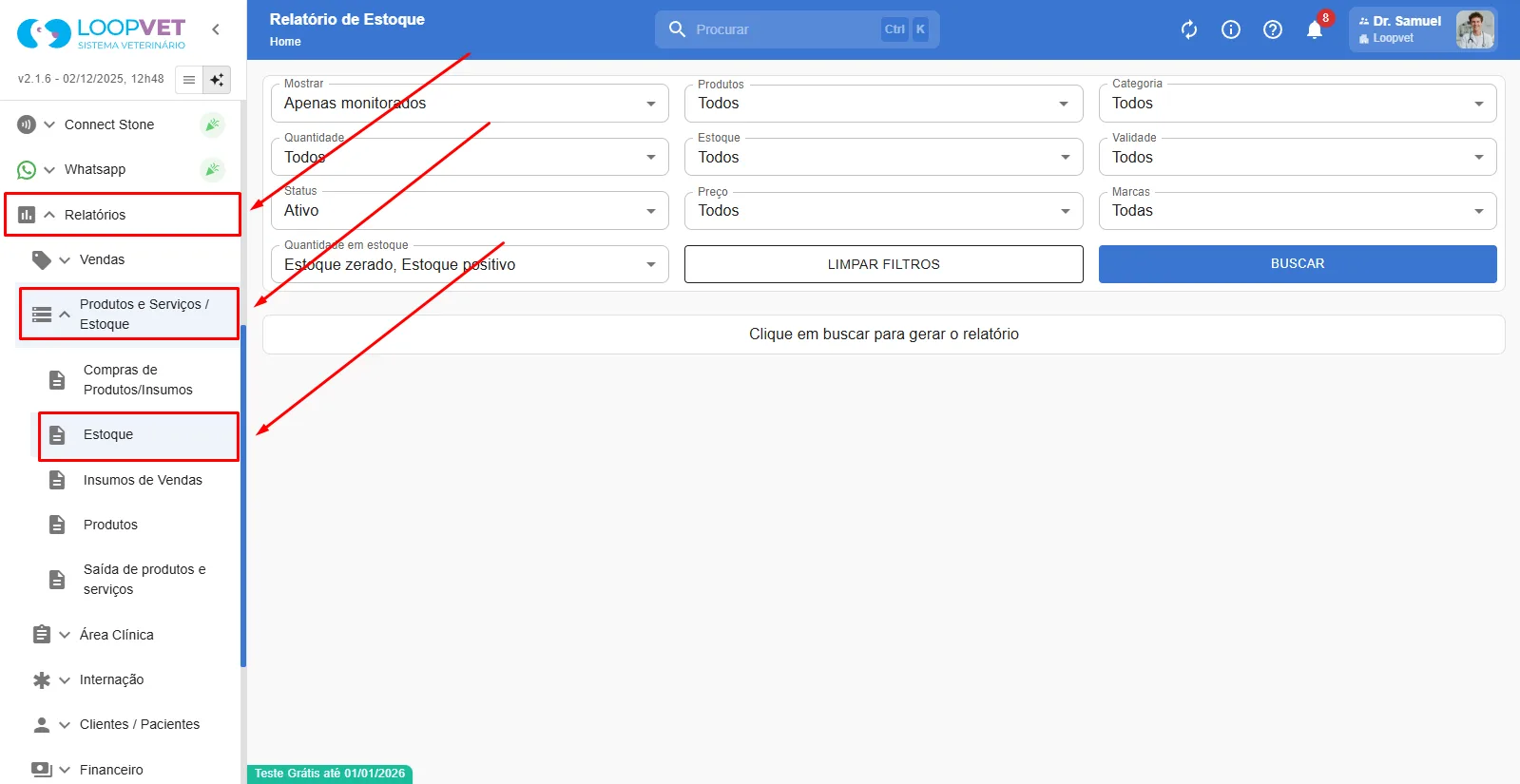Click the party icon beside Connect Stone
Screen dimensions: 1520x784
pyautogui.click(x=213, y=124)
